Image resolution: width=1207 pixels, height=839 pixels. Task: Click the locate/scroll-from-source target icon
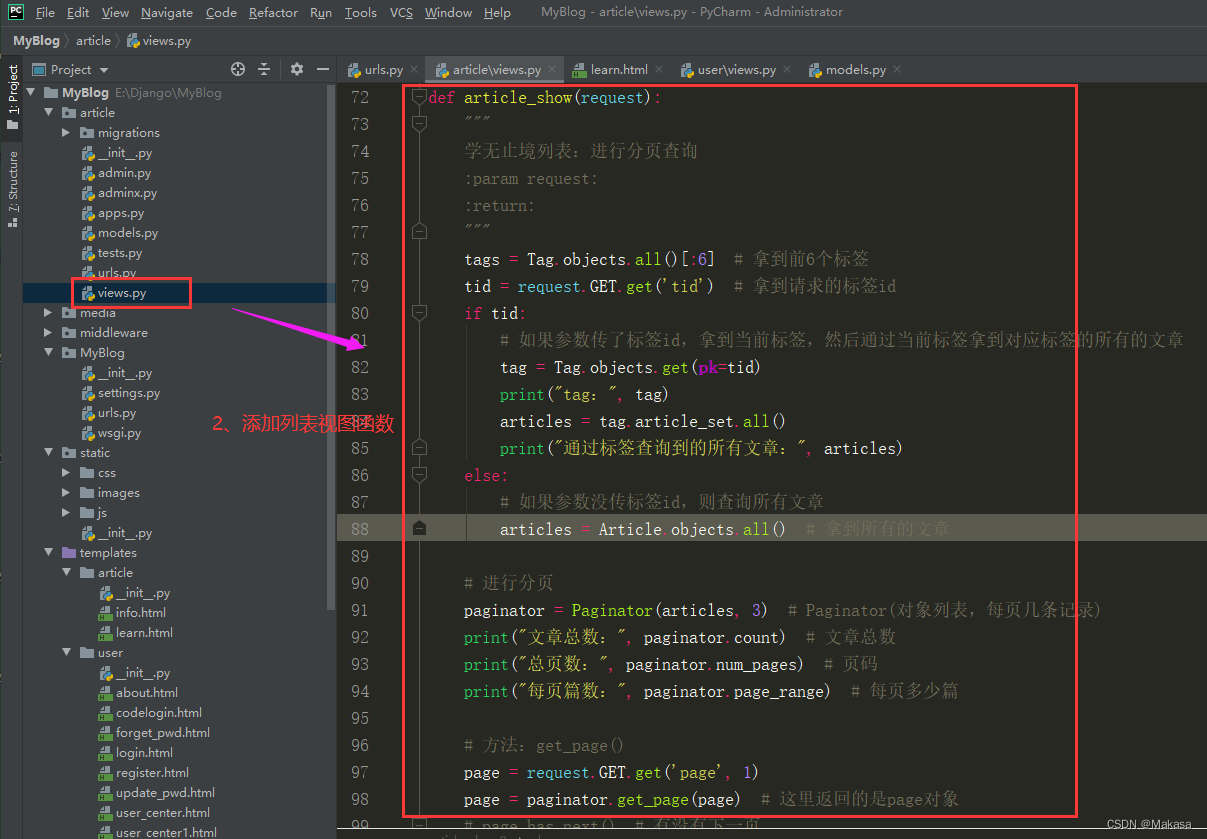click(x=238, y=69)
